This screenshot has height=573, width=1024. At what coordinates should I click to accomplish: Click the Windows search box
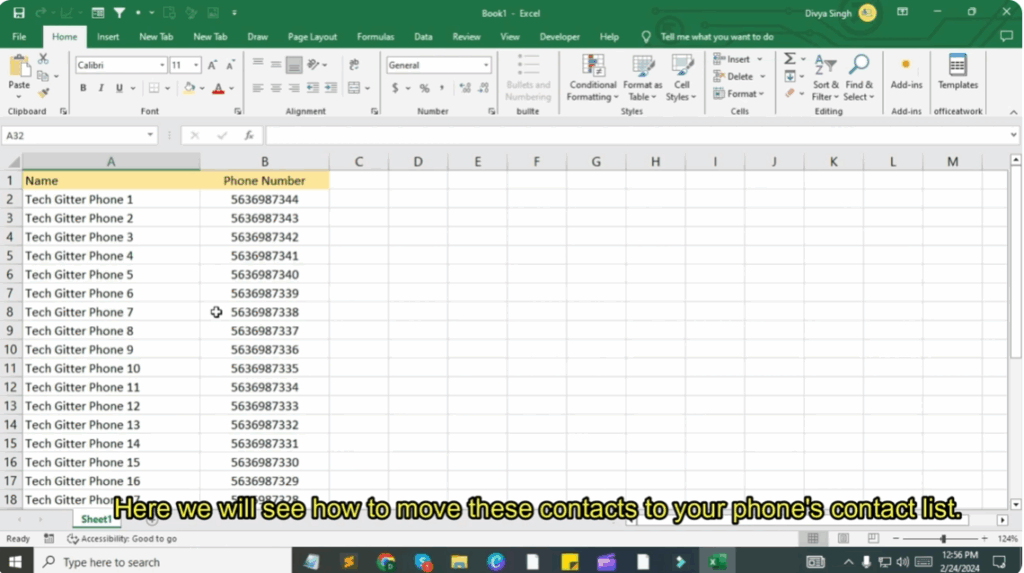163,562
